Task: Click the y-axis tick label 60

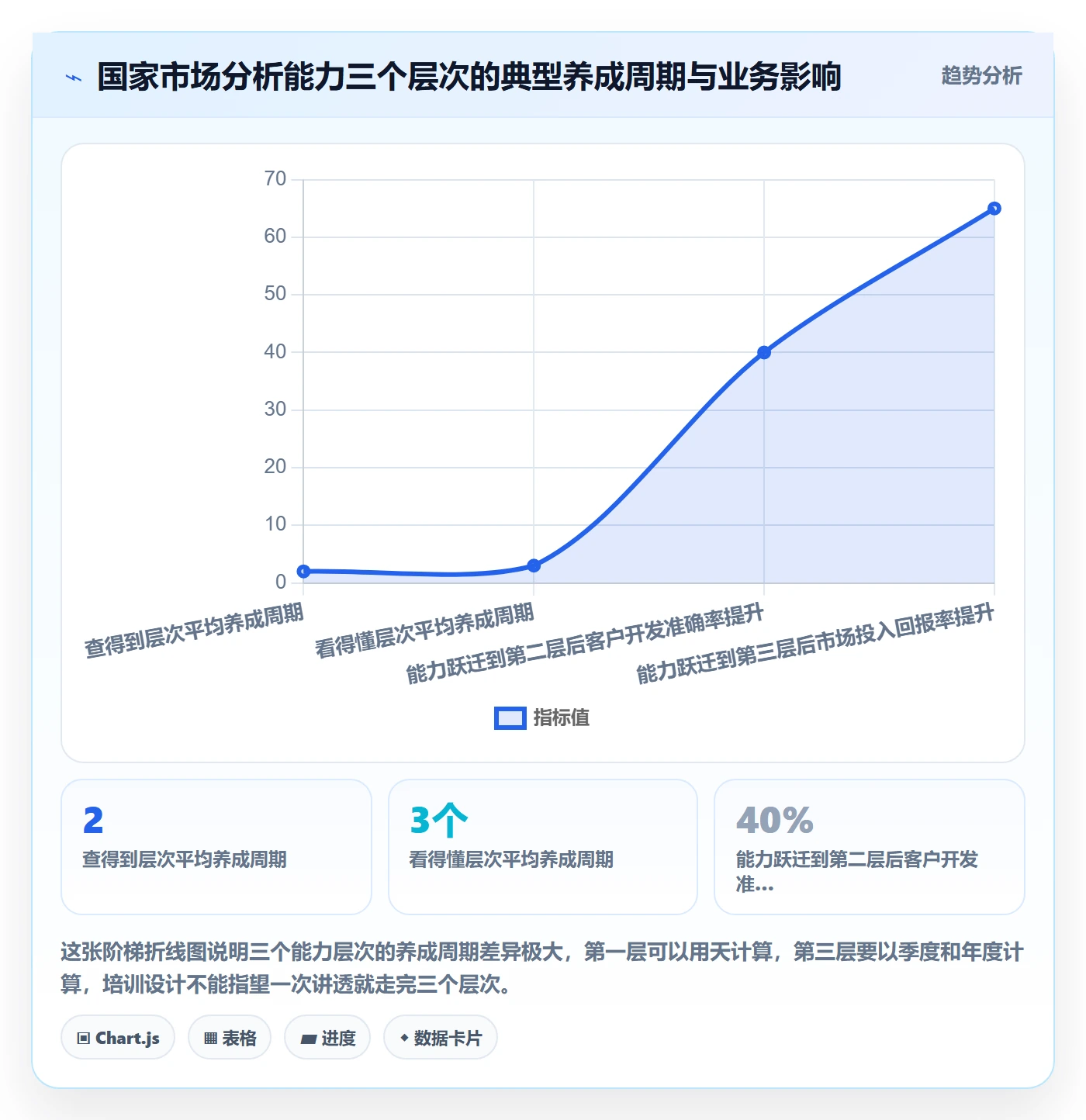Action: click(x=275, y=237)
